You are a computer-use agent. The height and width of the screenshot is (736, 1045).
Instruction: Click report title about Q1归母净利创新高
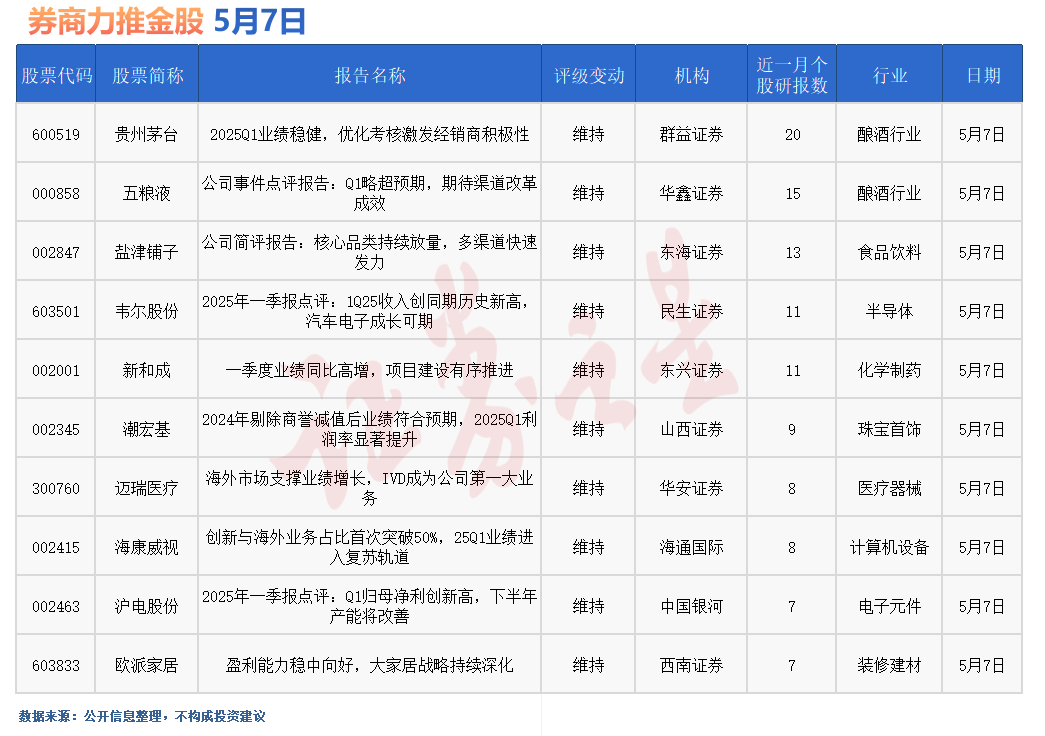[x=370, y=606]
